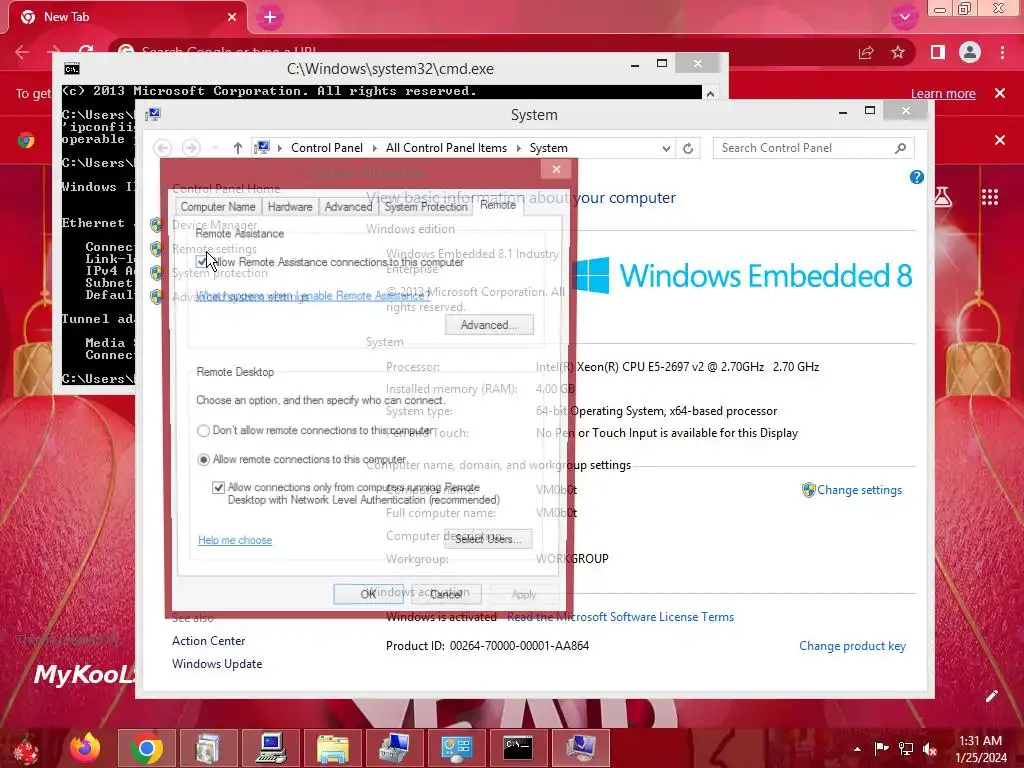The height and width of the screenshot is (768, 1024).
Task: Open Chrome profile avatar
Action: coord(970,52)
